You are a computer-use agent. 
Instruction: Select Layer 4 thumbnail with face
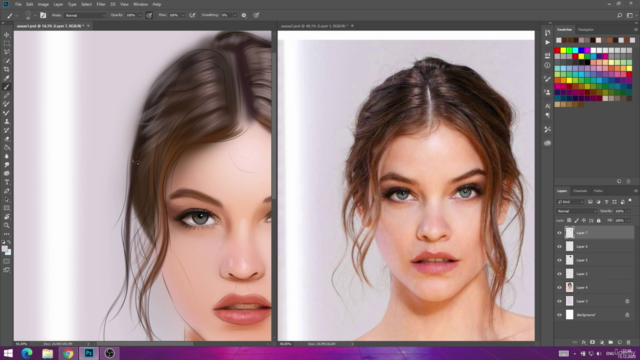click(x=569, y=287)
